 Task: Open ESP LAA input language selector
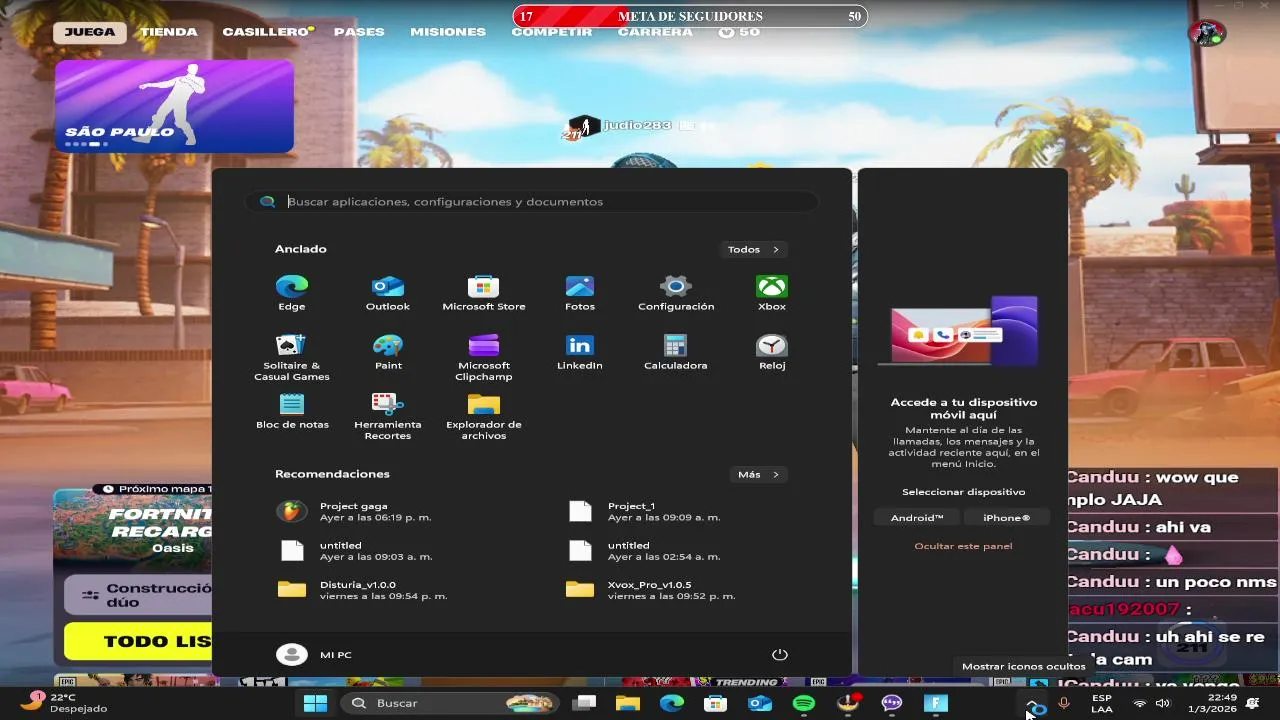pyautogui.click(x=1101, y=703)
